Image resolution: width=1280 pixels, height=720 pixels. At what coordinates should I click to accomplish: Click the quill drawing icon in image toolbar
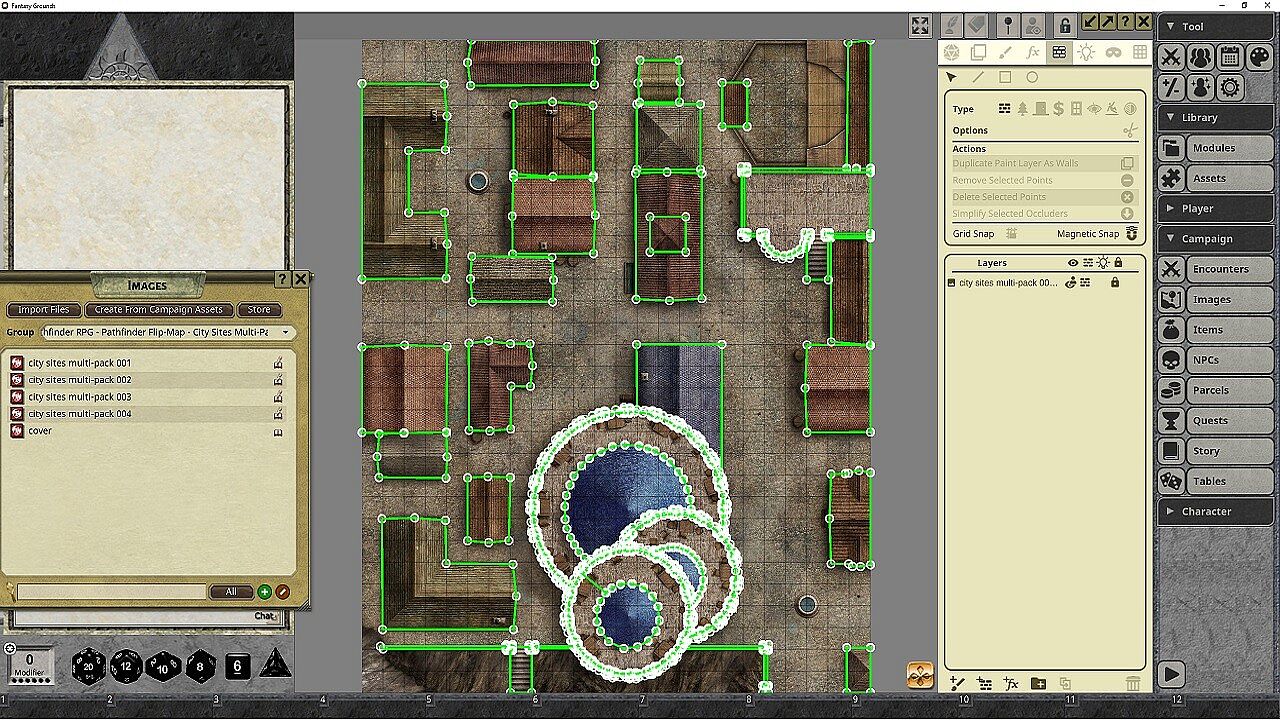(951, 24)
